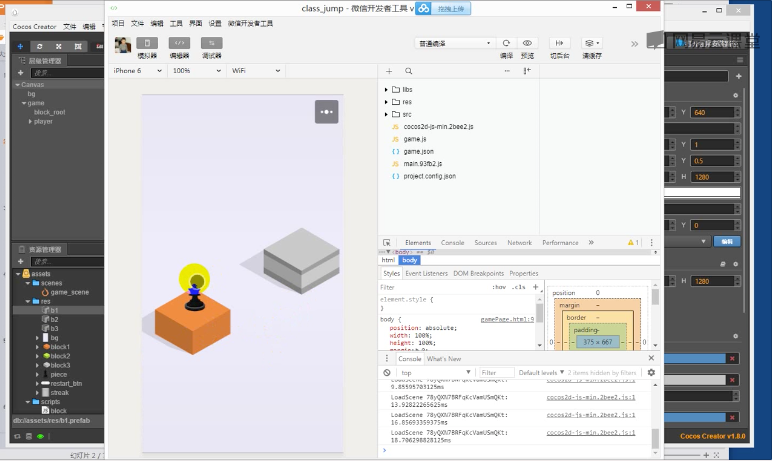Select Cocos Creator scale tool icon
Viewport: 772px width, 461px height.
59,46
